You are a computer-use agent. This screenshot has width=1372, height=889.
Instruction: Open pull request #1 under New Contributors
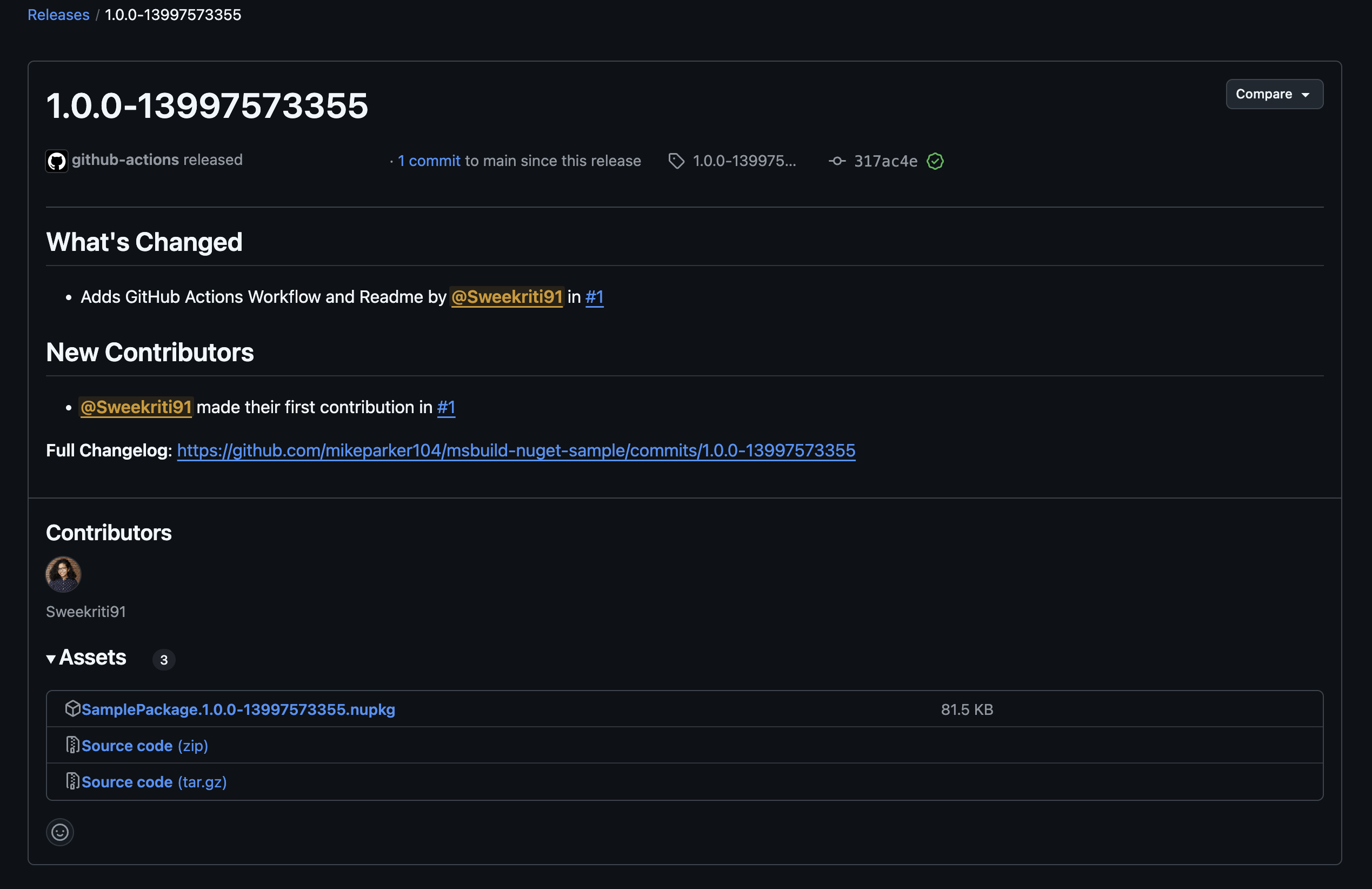(x=446, y=407)
